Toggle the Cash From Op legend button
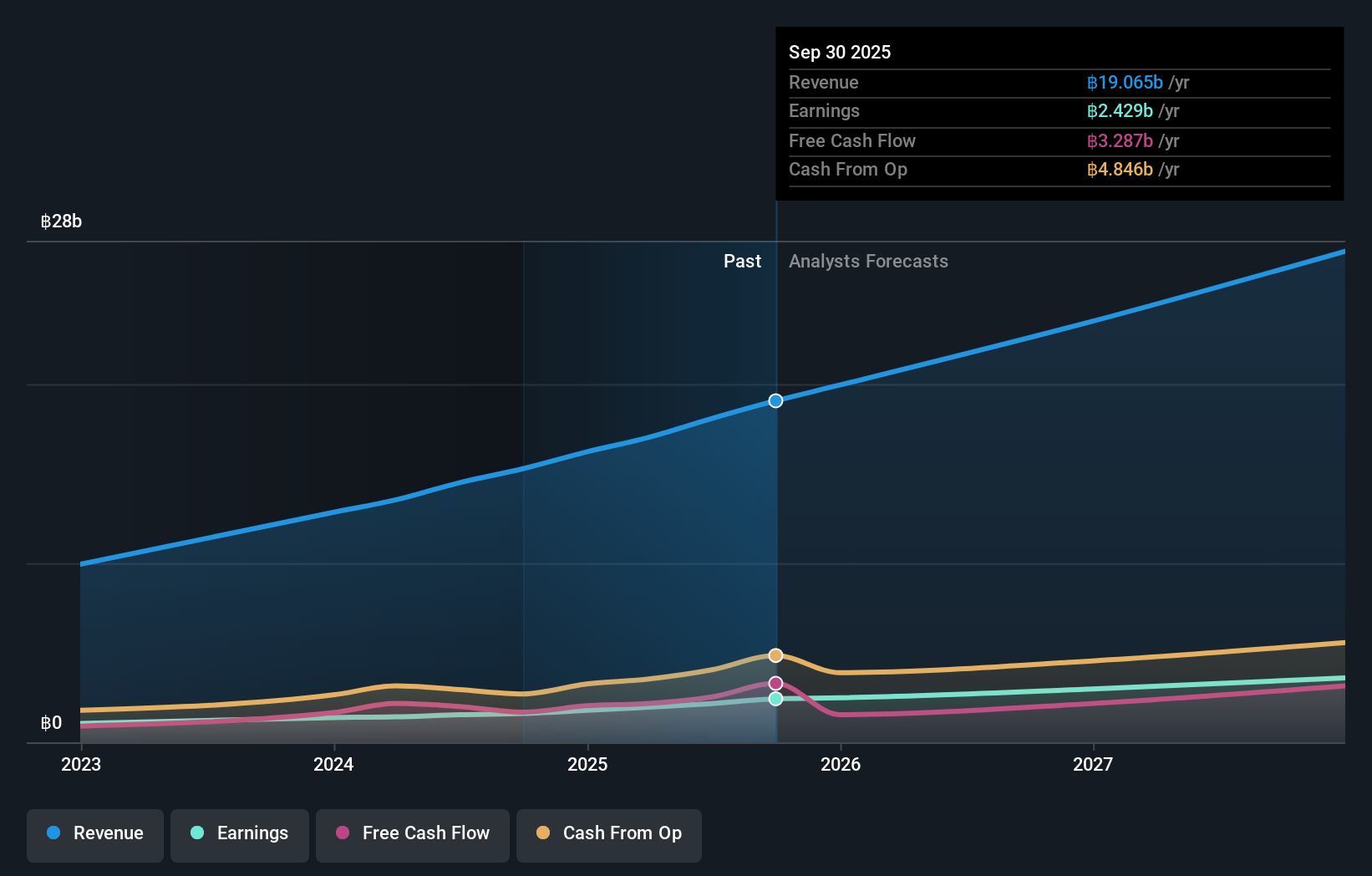The image size is (1372, 876). (x=609, y=833)
